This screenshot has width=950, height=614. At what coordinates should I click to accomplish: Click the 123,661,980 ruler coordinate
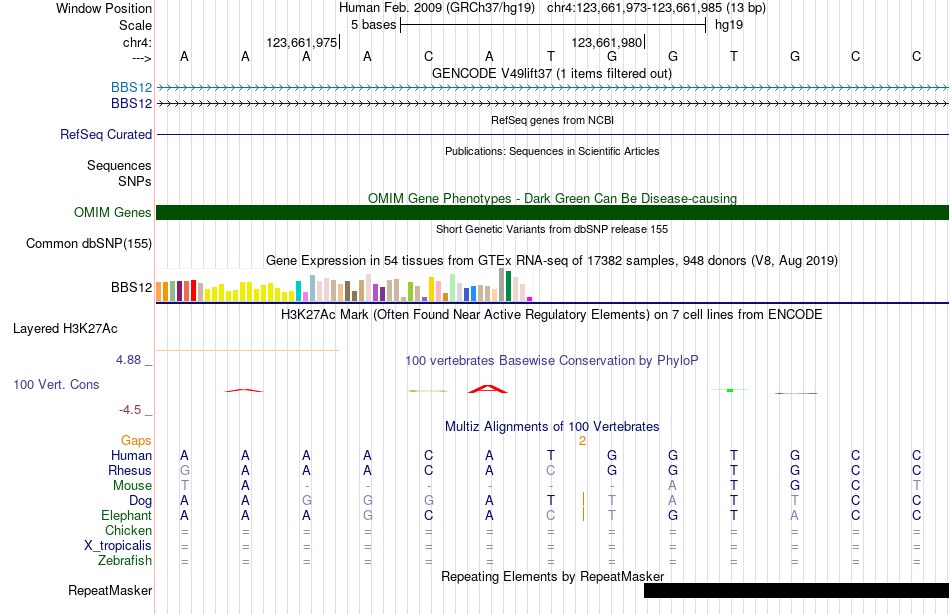(606, 42)
